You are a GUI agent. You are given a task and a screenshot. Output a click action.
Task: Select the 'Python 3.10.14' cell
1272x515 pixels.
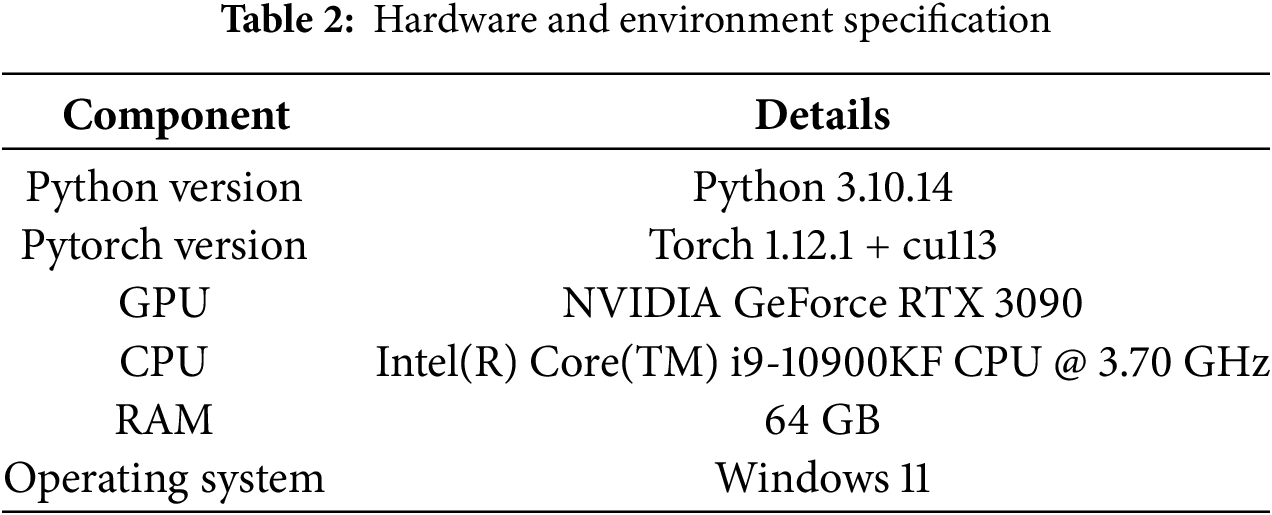click(822, 188)
